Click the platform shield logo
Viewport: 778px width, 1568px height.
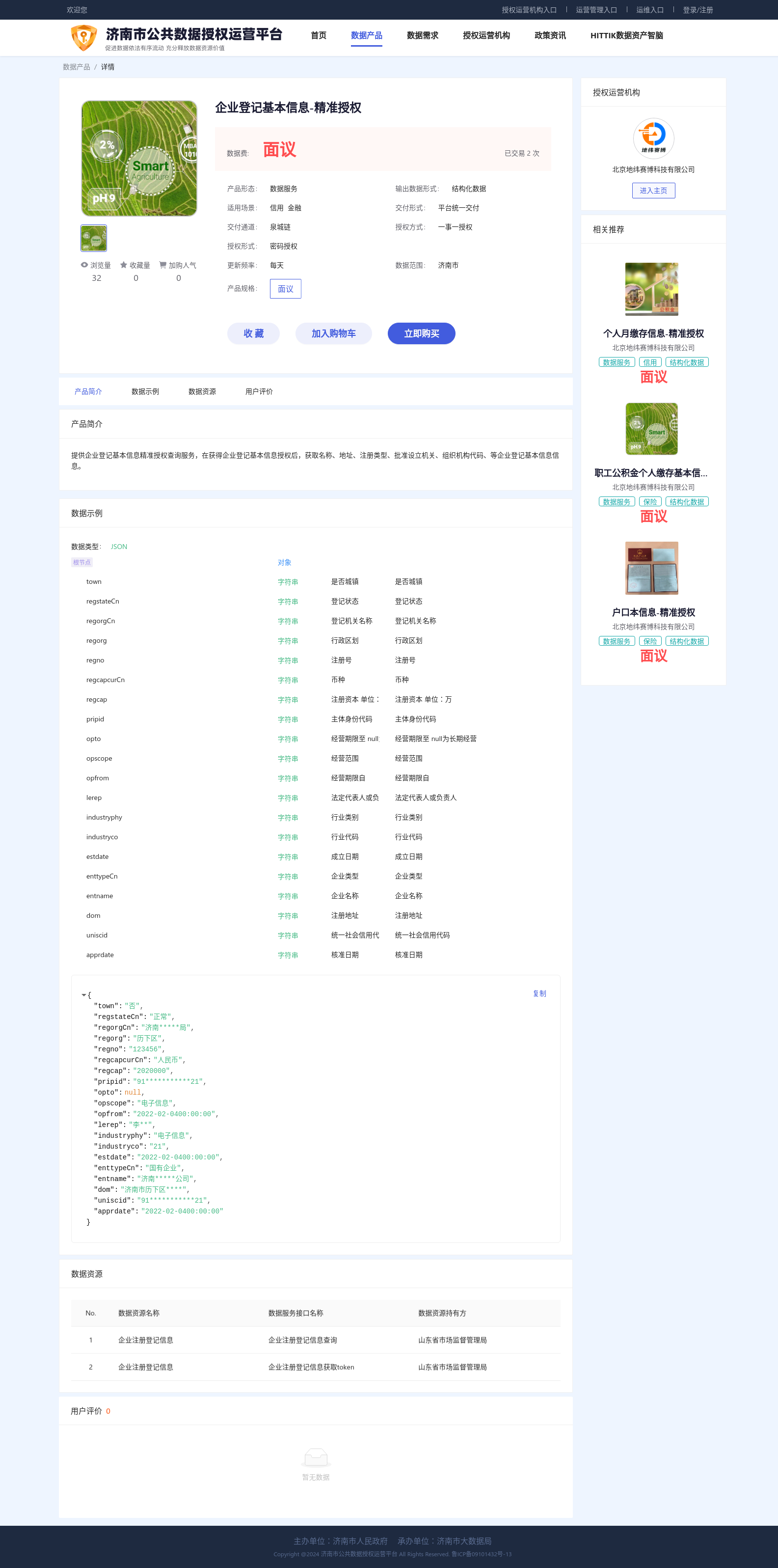(83, 38)
